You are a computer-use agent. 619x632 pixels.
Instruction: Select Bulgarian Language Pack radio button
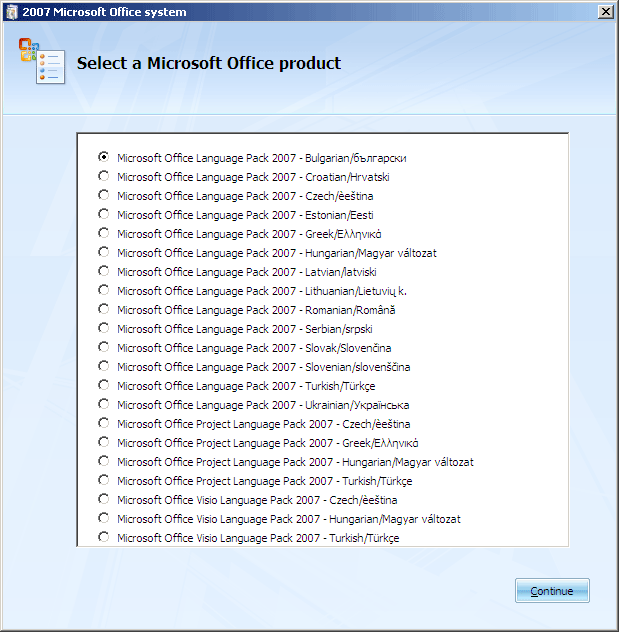(x=104, y=157)
